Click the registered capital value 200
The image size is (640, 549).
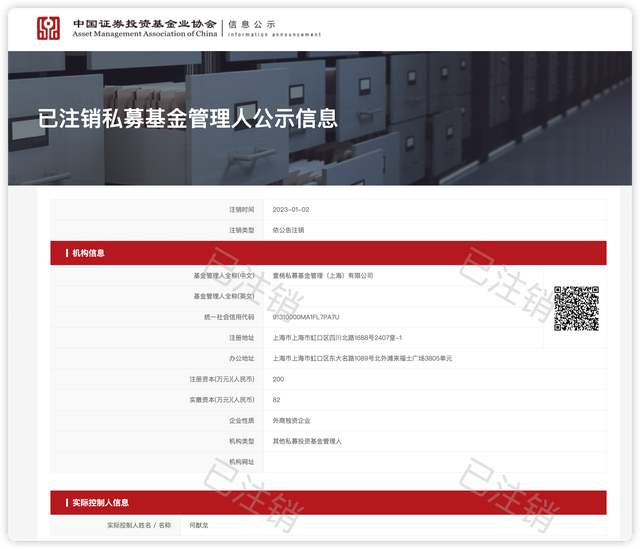pos(278,379)
